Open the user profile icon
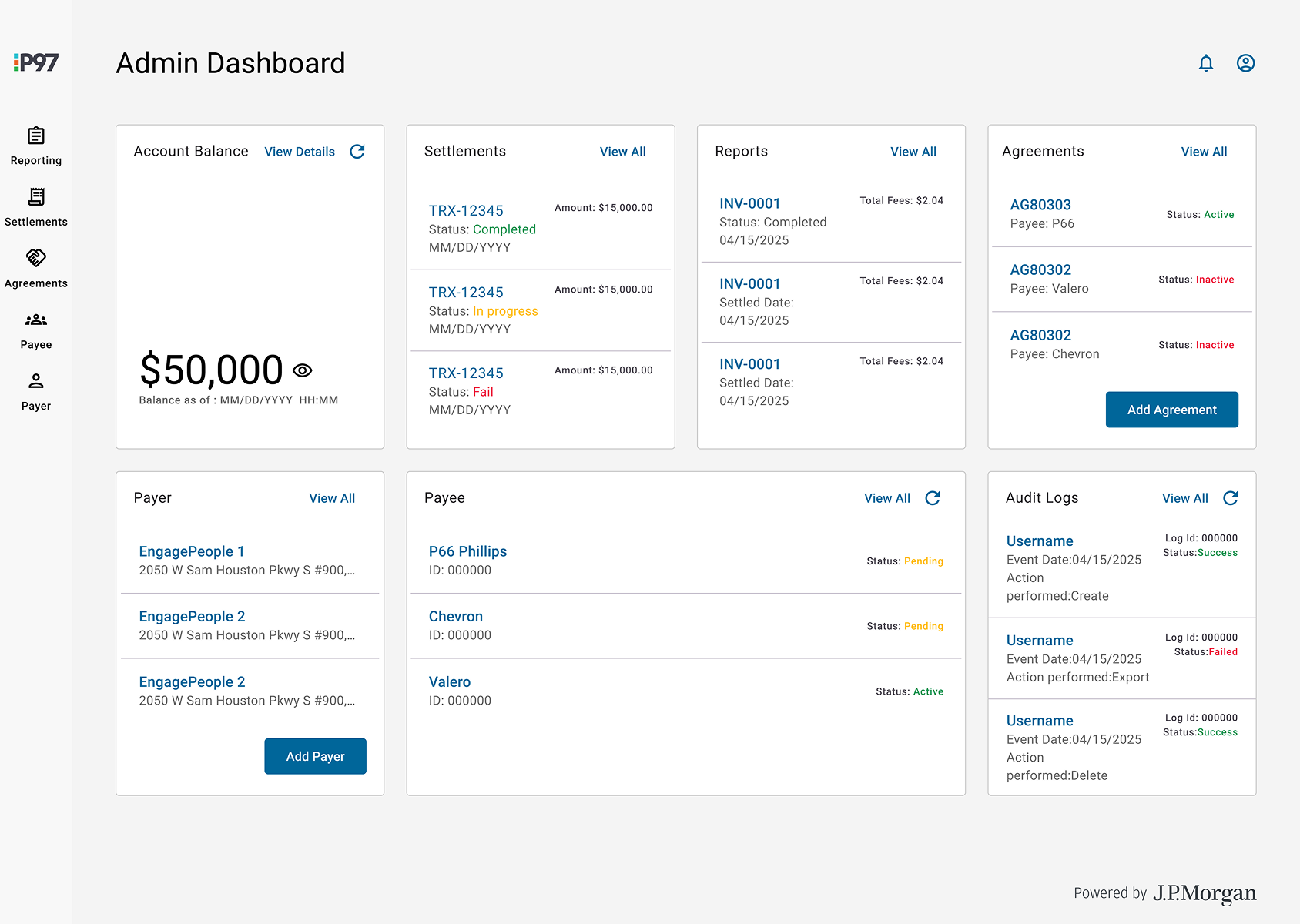The image size is (1300, 924). (1245, 63)
